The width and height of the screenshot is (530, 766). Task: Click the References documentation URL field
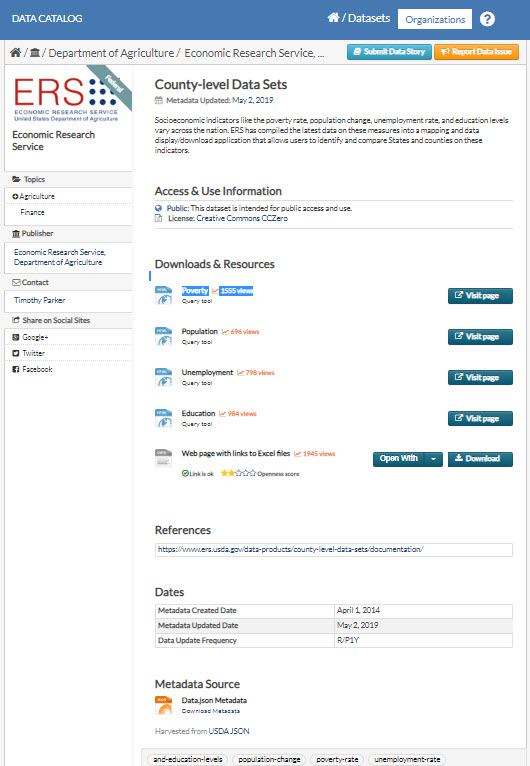(x=334, y=550)
